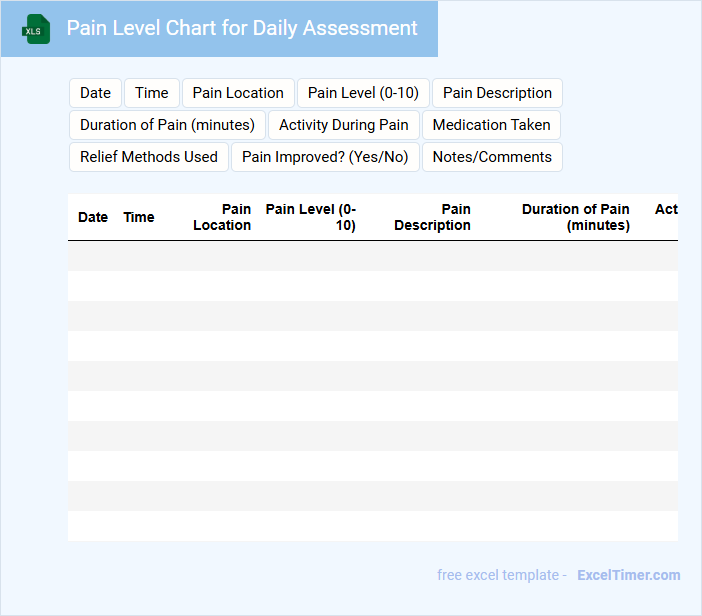Select the Relief Methods Used tag
702x616 pixels.
149,157
